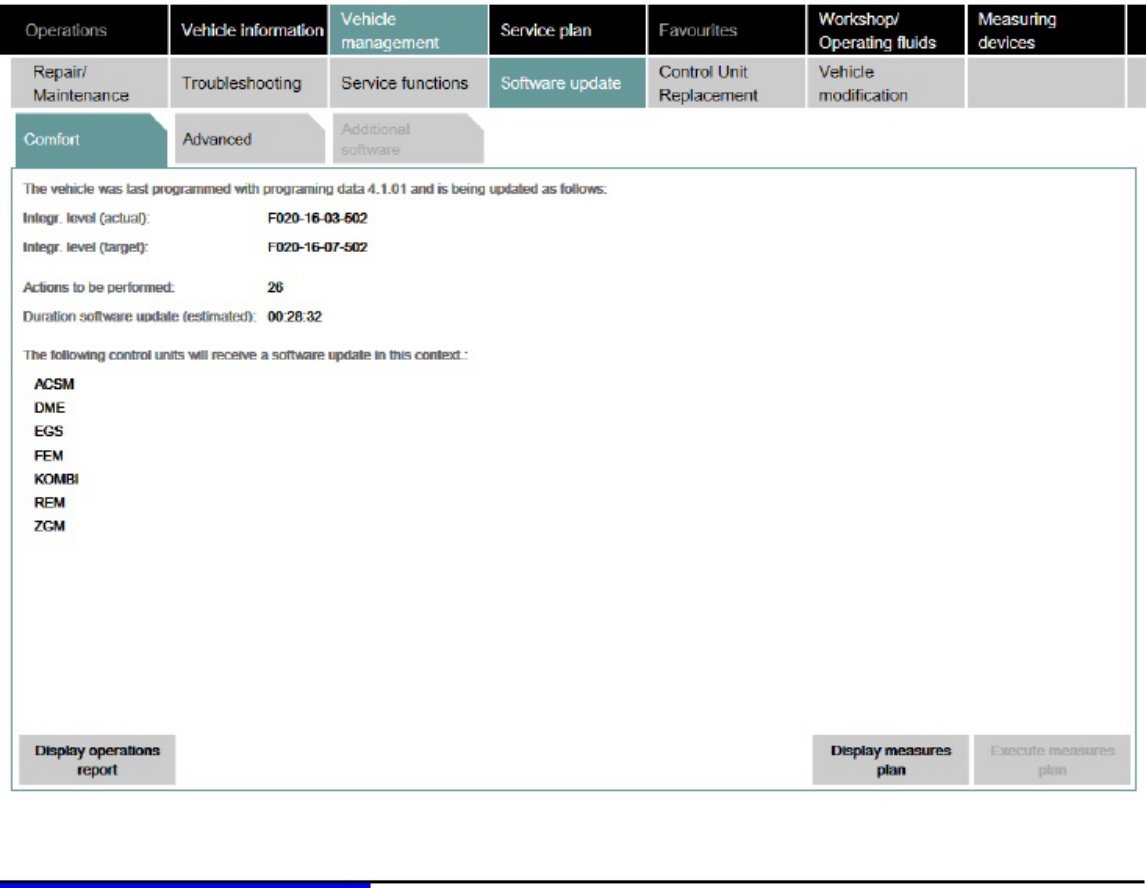Click Display operations report button
This screenshot has height=888, width=1146.
(x=97, y=760)
